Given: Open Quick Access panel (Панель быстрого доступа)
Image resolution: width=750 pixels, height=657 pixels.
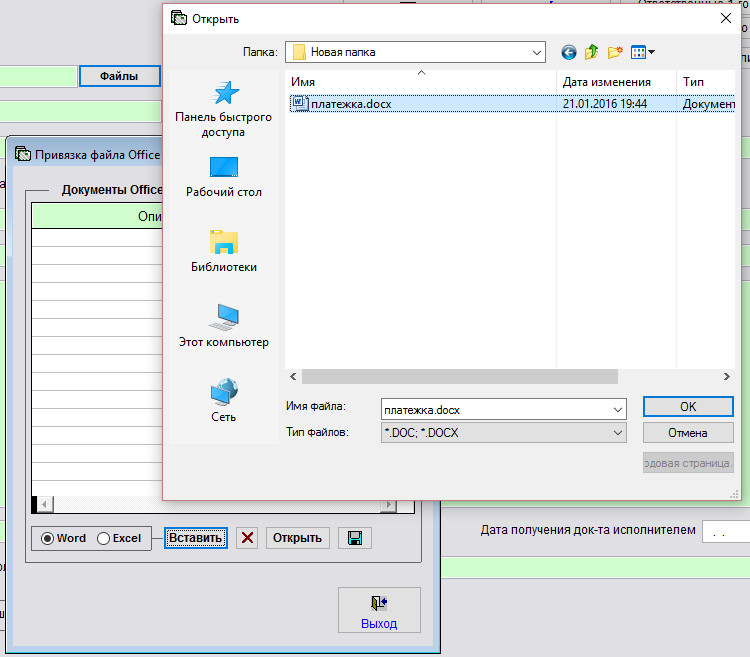Looking at the screenshot, I should click(x=223, y=109).
